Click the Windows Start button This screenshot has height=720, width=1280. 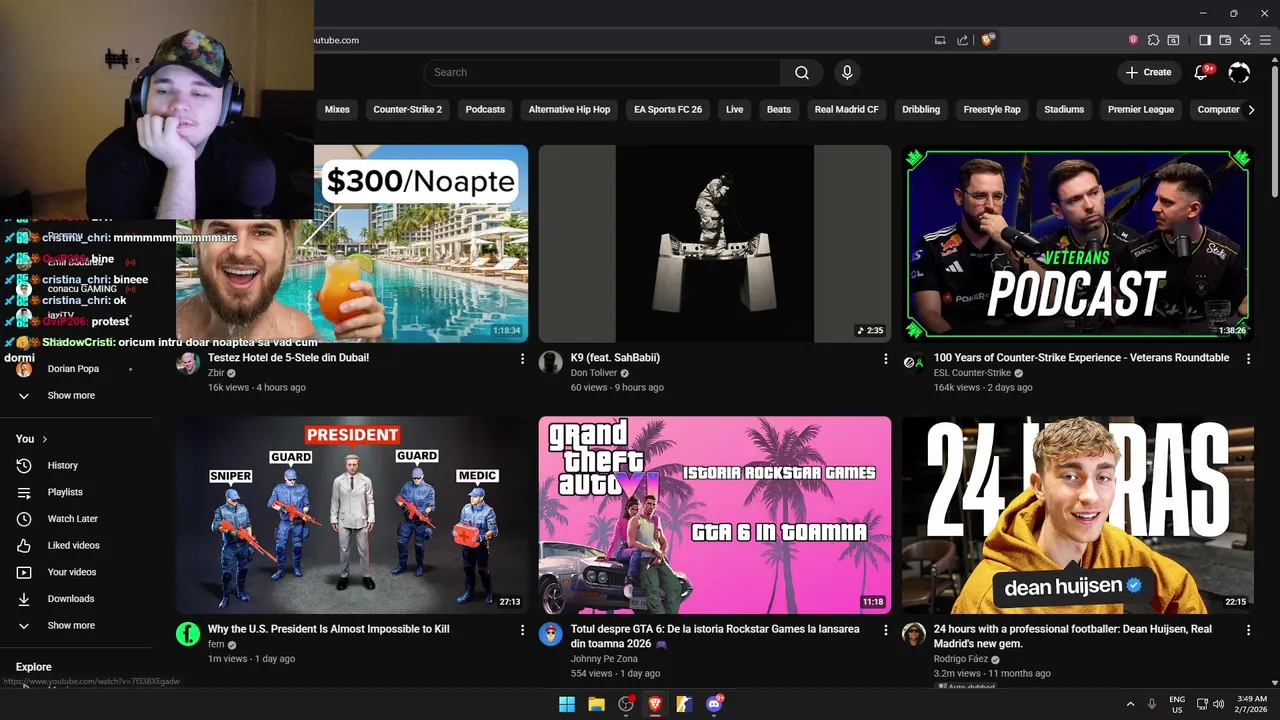tap(567, 704)
